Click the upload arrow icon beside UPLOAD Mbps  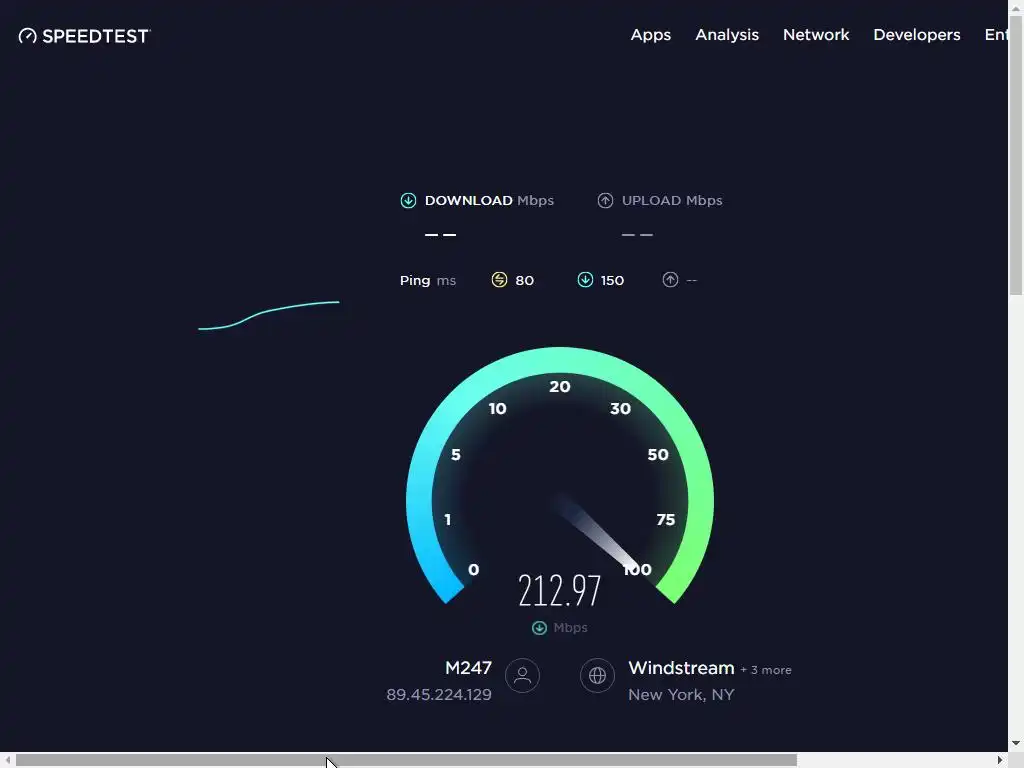pyautogui.click(x=605, y=200)
